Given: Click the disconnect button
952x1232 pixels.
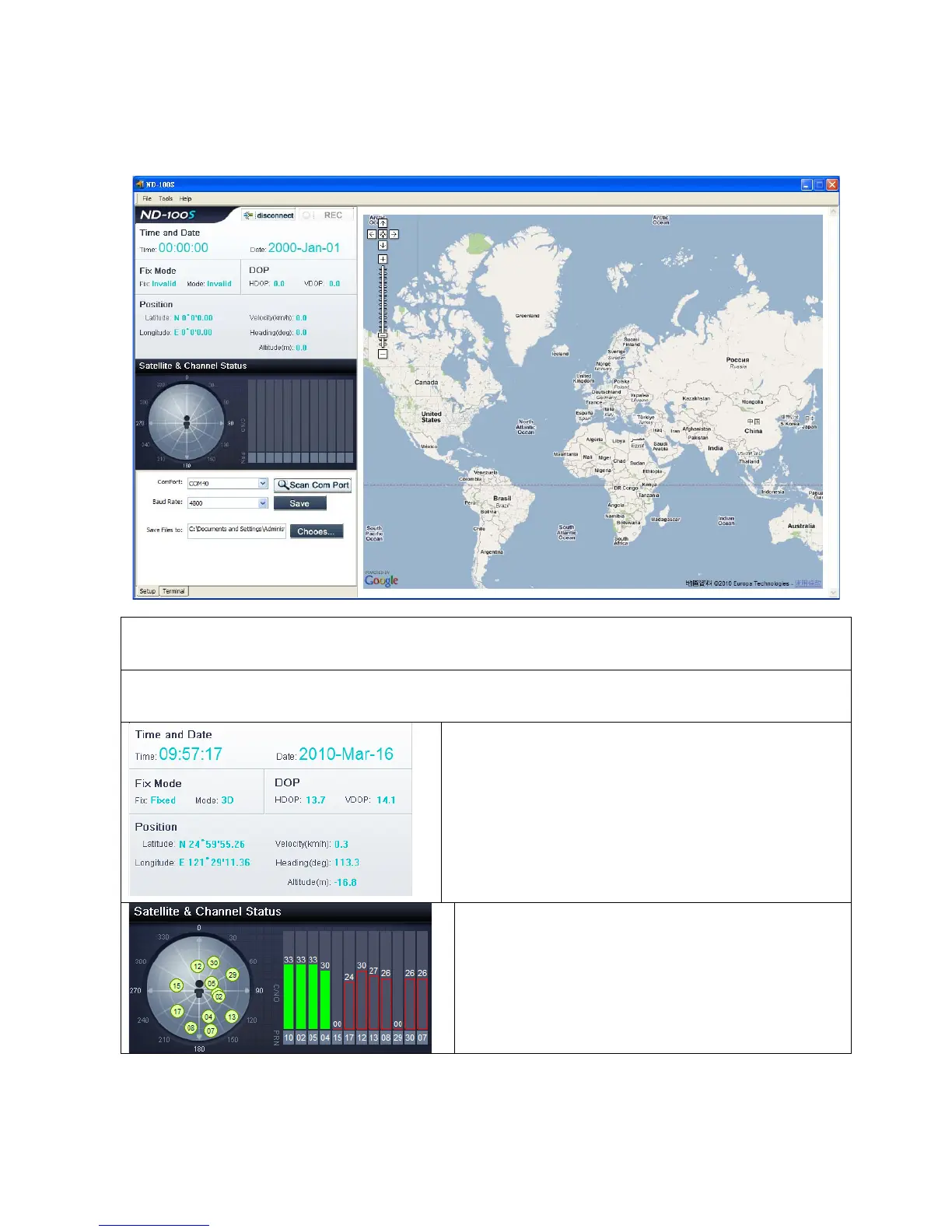Looking at the screenshot, I should 269,215.
